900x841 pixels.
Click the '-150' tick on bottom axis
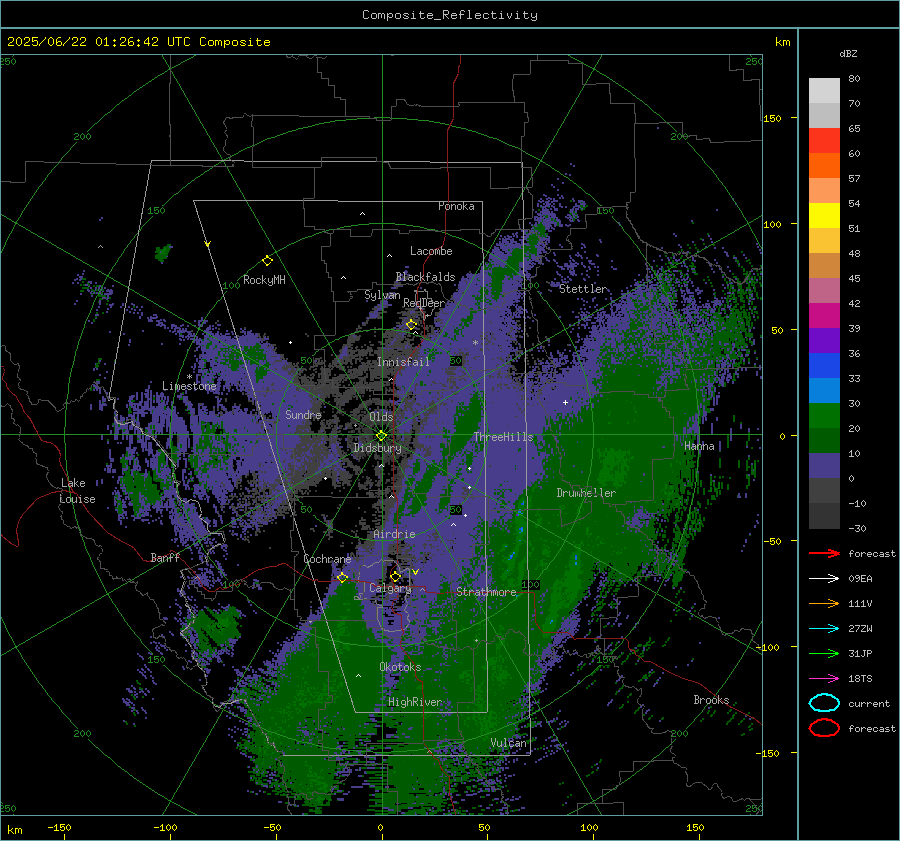coord(59,827)
